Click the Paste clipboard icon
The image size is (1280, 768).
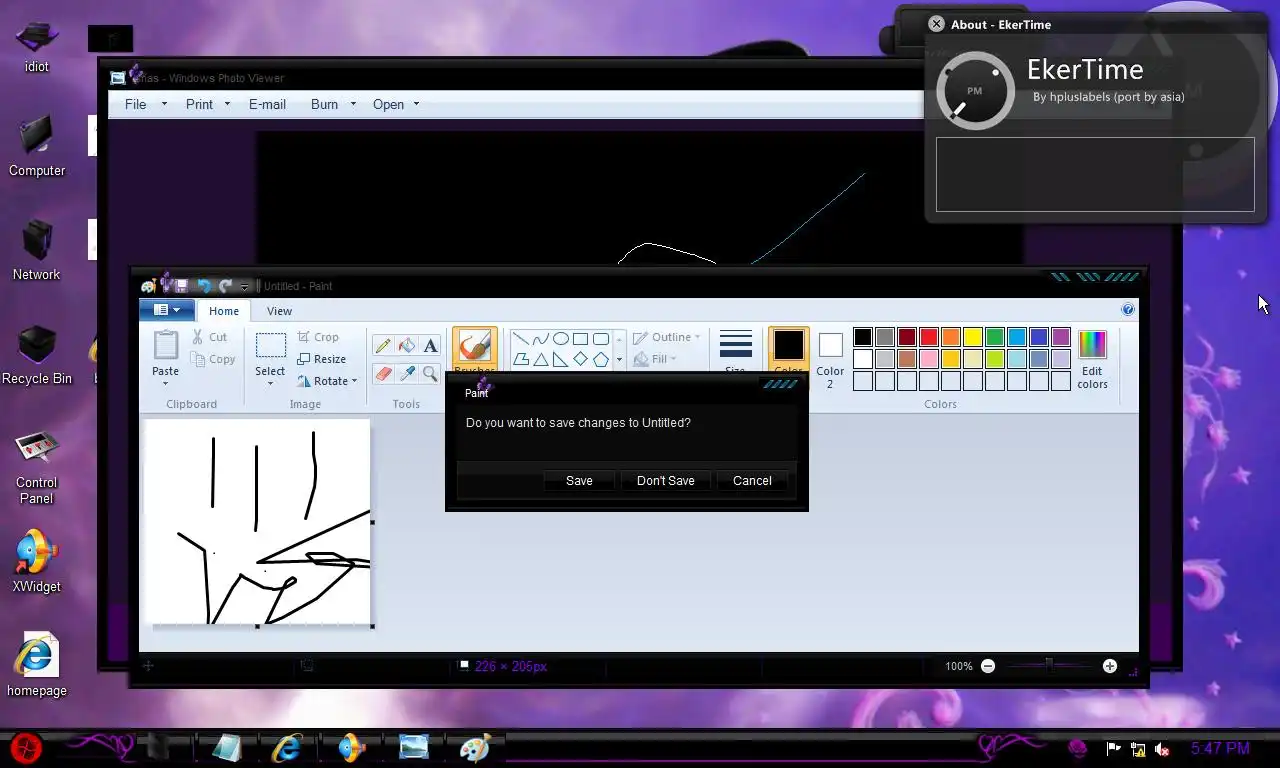coord(166,346)
